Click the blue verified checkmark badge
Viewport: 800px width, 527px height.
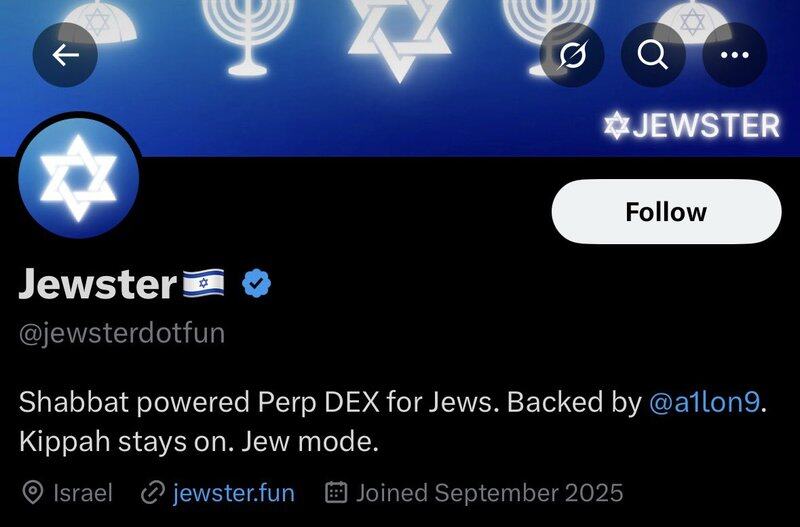pyautogui.click(x=257, y=285)
